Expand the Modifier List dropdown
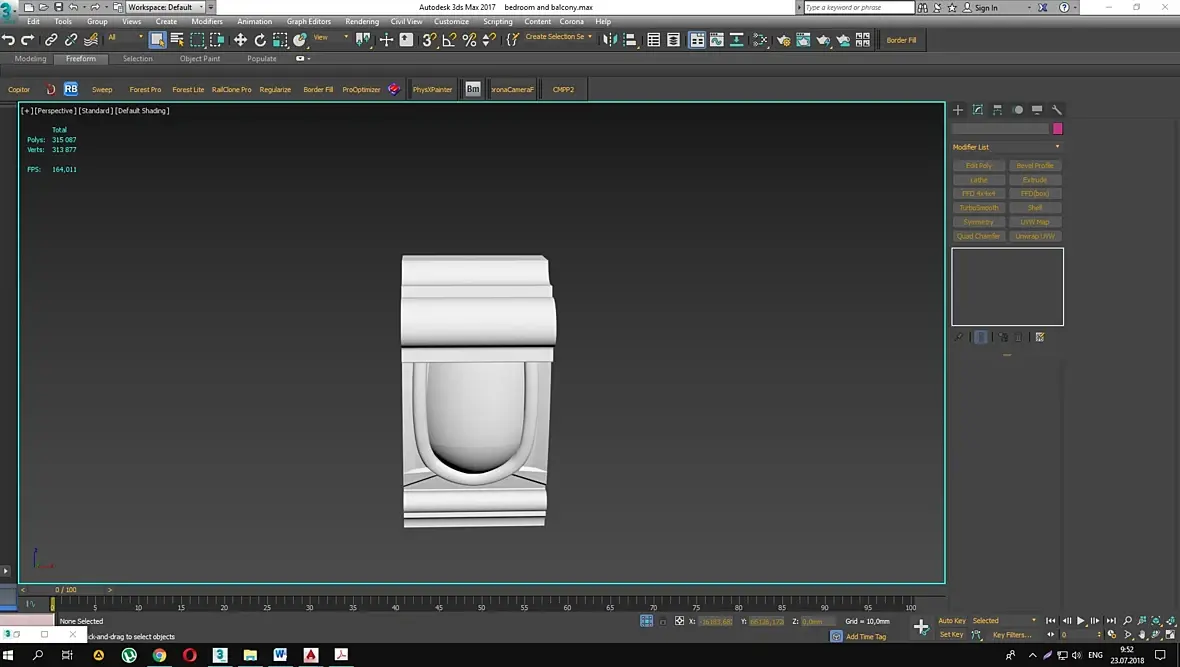This screenshot has height=667, width=1180. click(x=1007, y=147)
